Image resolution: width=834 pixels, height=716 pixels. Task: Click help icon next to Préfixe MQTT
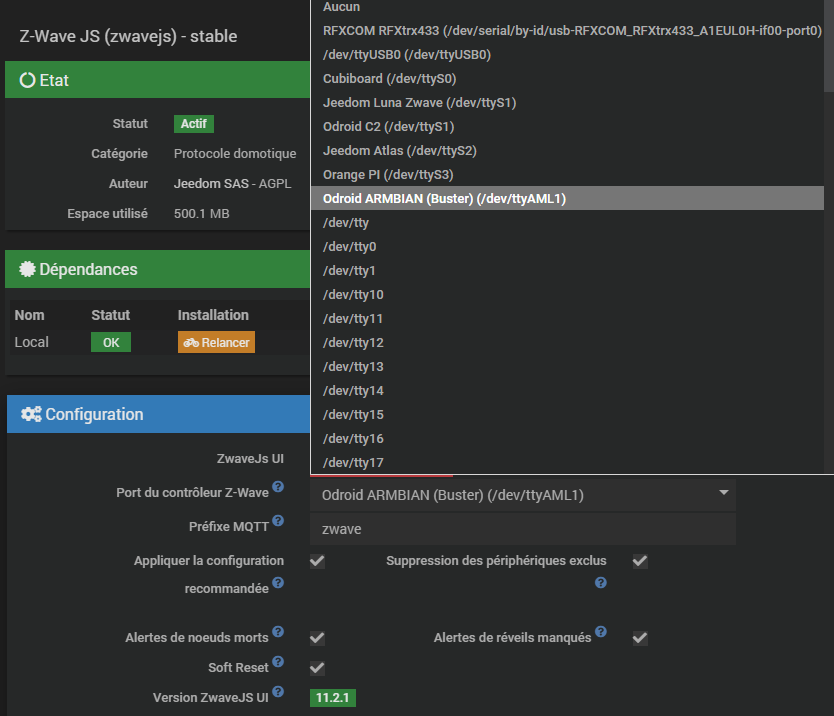(278, 521)
